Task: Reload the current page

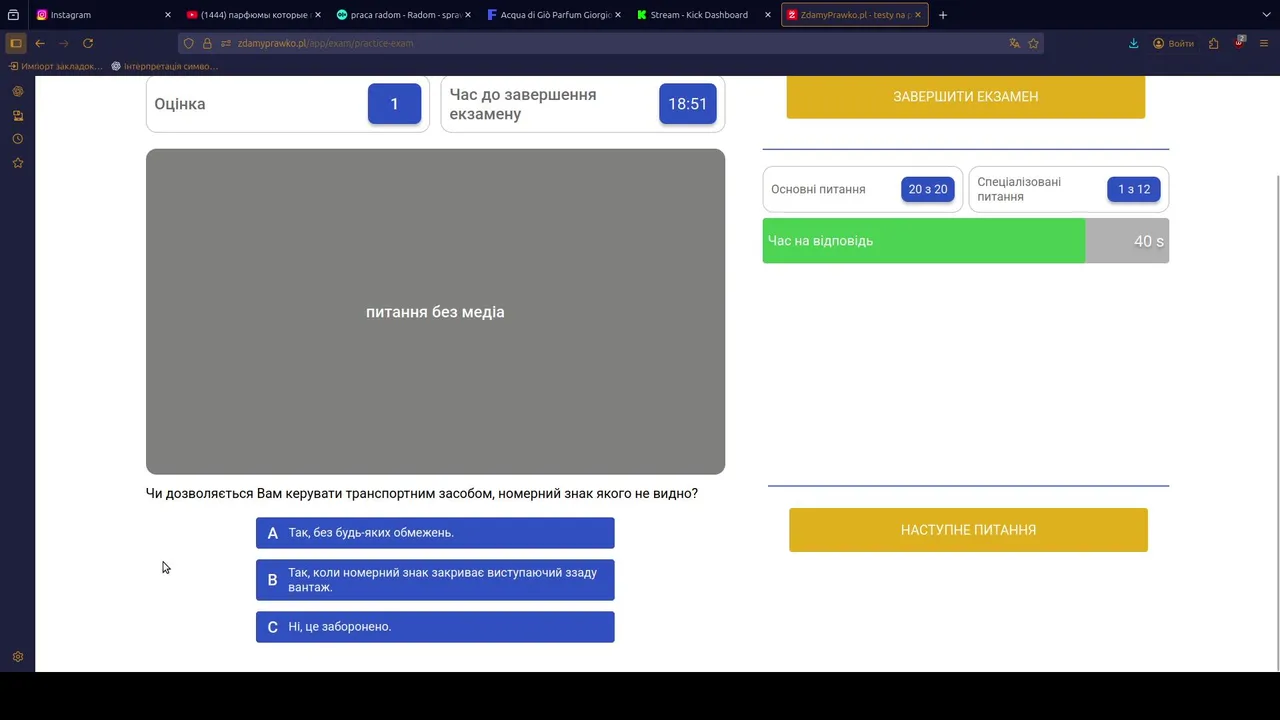Action: (x=88, y=43)
